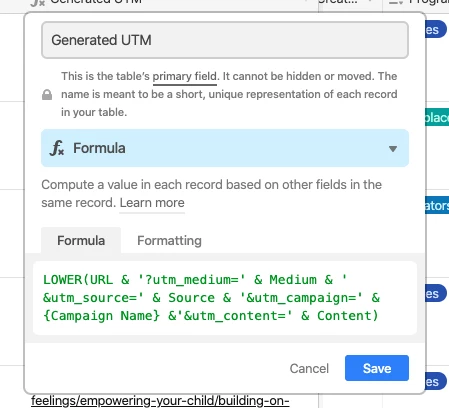Click the teal tag ending in 'ators'

point(437,205)
